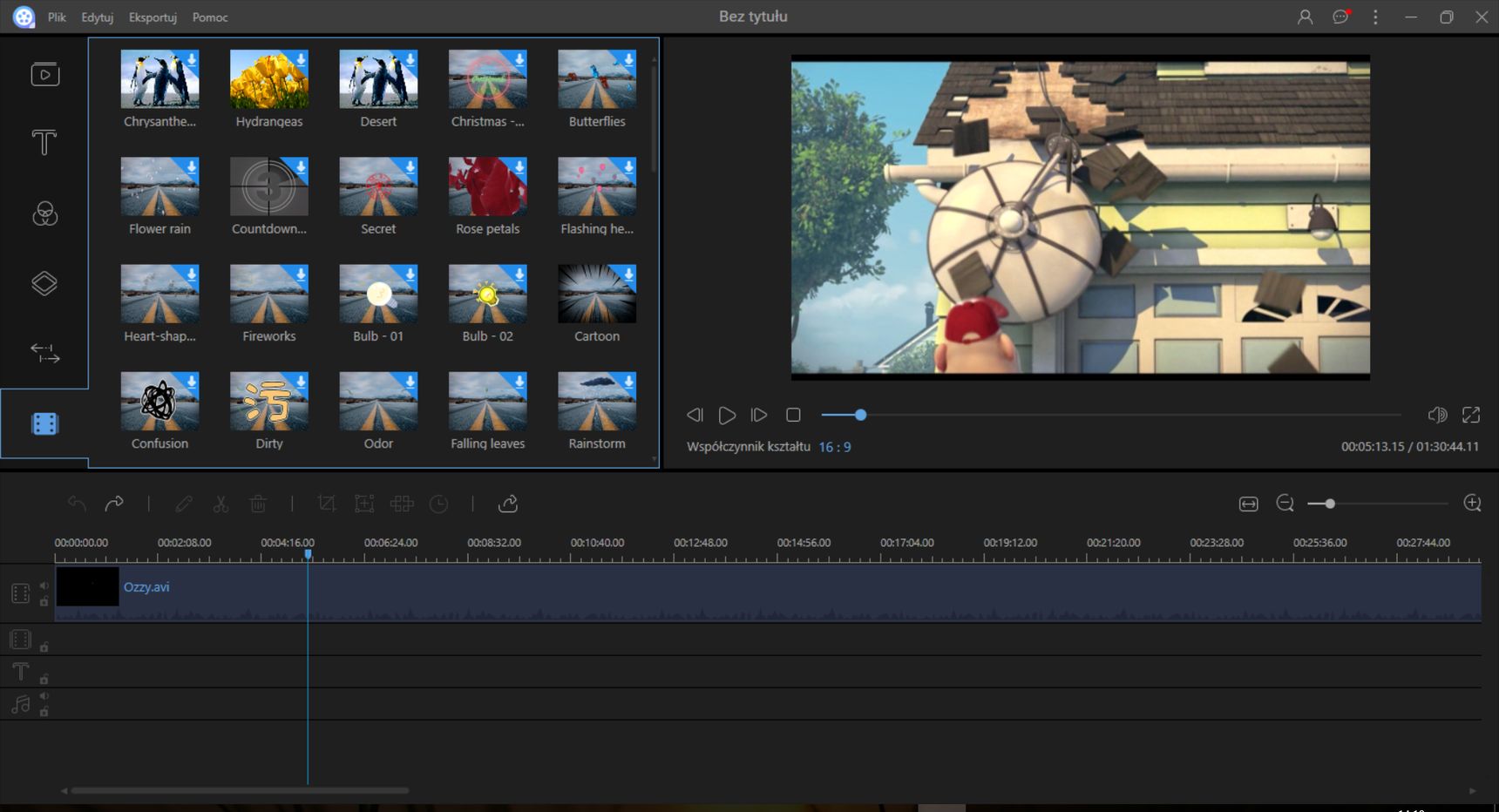The image size is (1499, 812).
Task: Step to the previous frame
Action: [x=695, y=416]
